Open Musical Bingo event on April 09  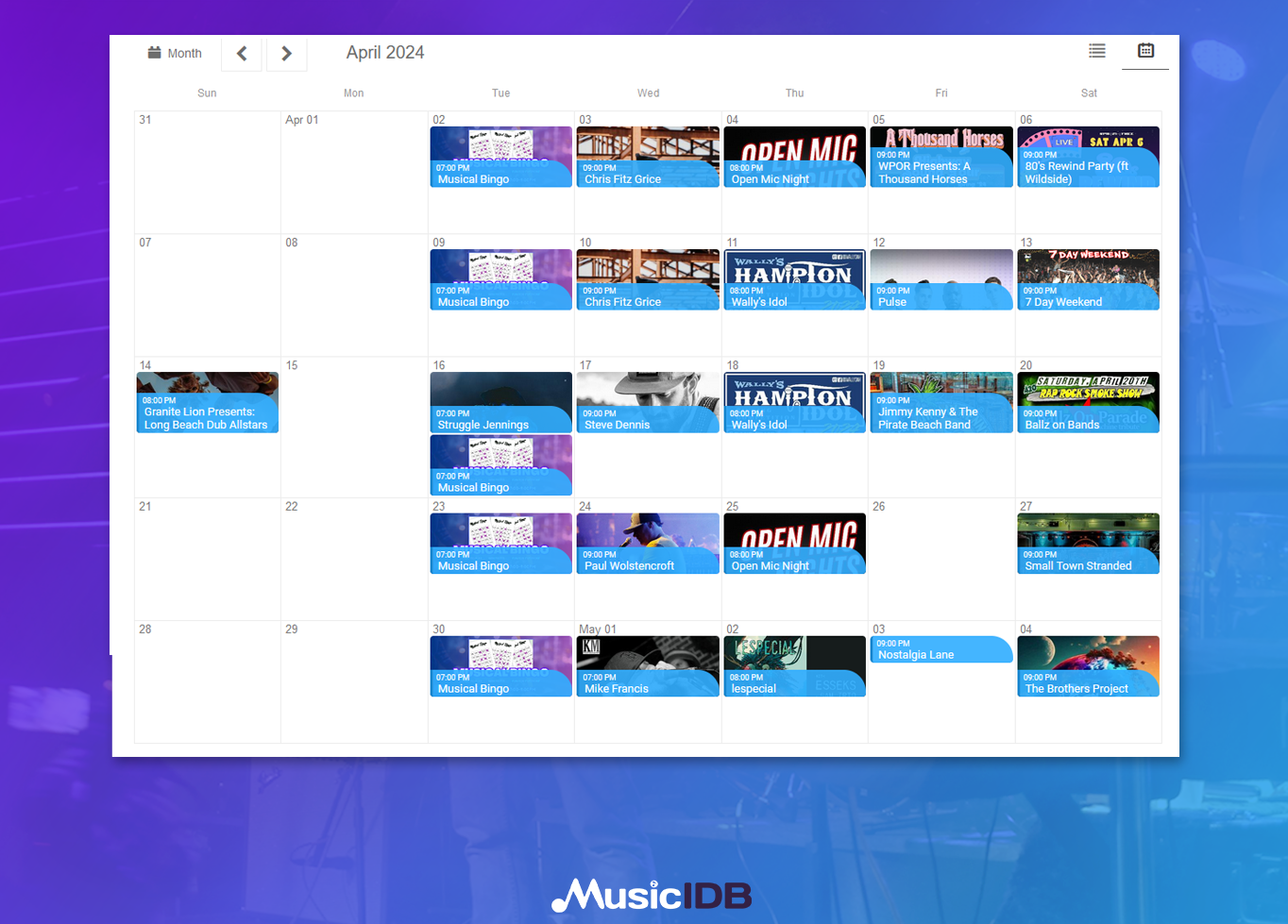tap(501, 279)
